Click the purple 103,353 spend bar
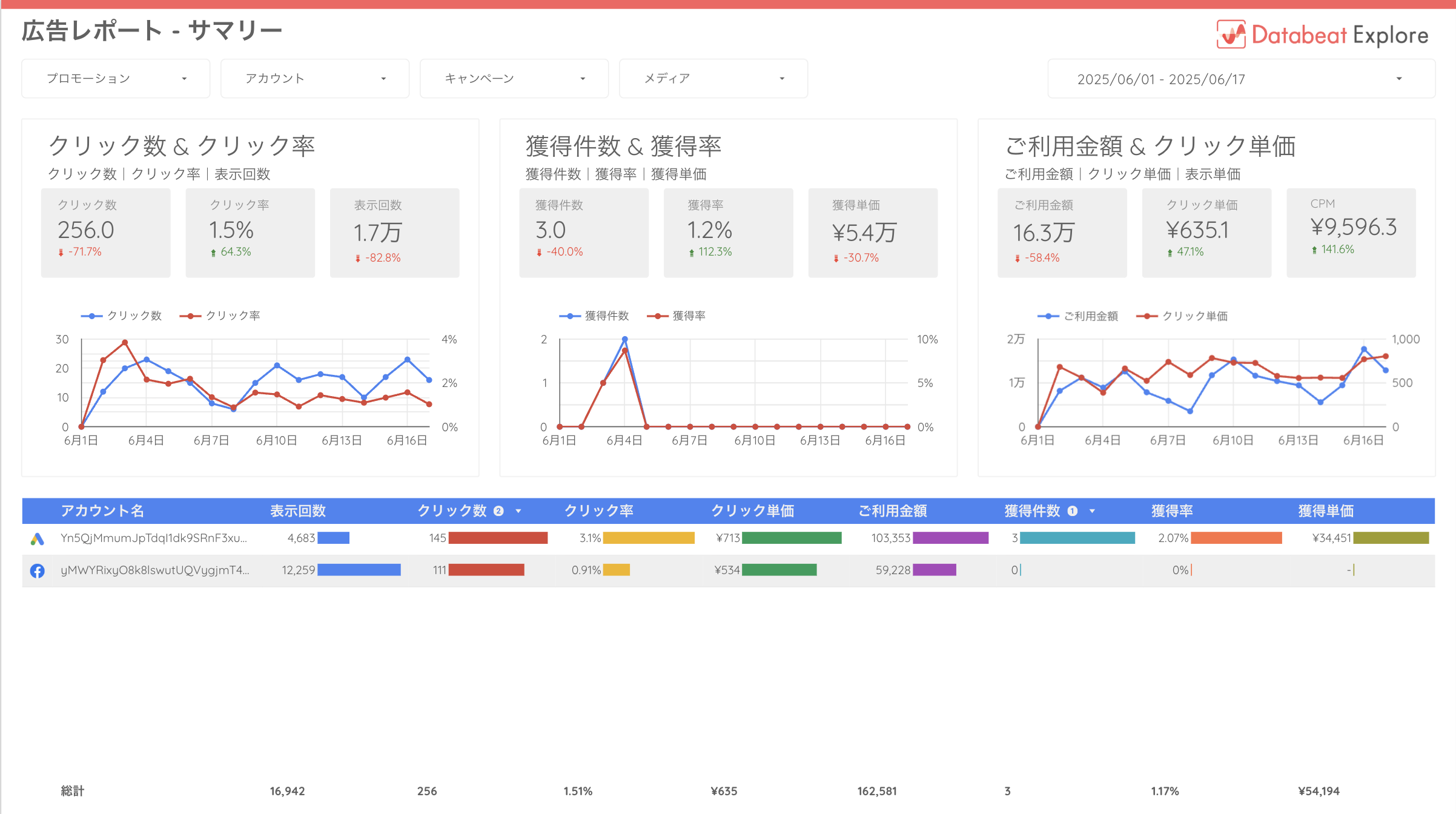 click(x=951, y=538)
